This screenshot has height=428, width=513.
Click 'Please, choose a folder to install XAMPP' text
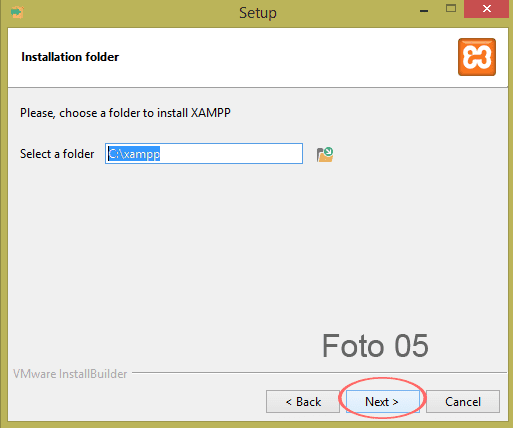(125, 113)
